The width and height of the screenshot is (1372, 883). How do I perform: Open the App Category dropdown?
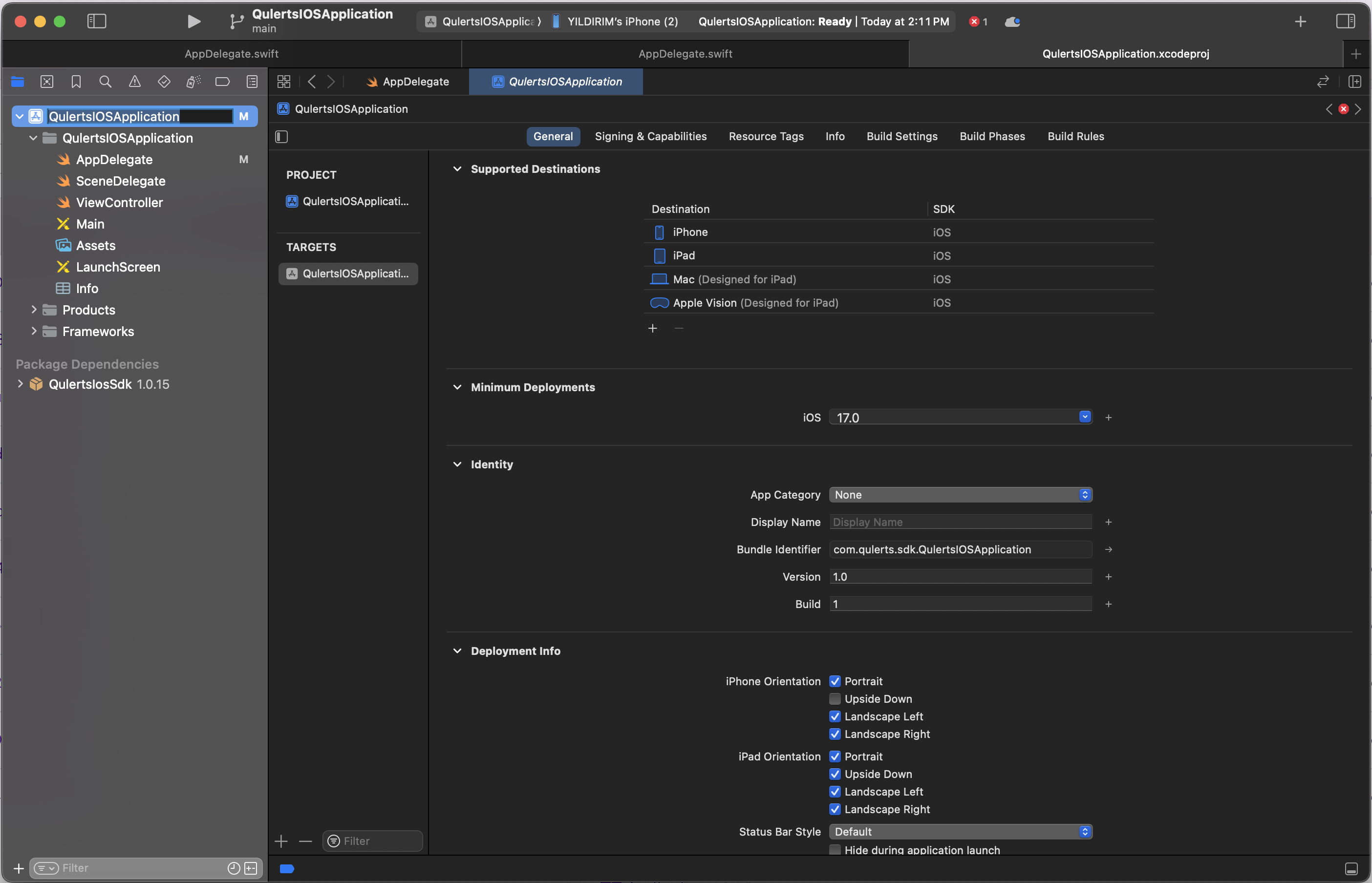pos(961,495)
